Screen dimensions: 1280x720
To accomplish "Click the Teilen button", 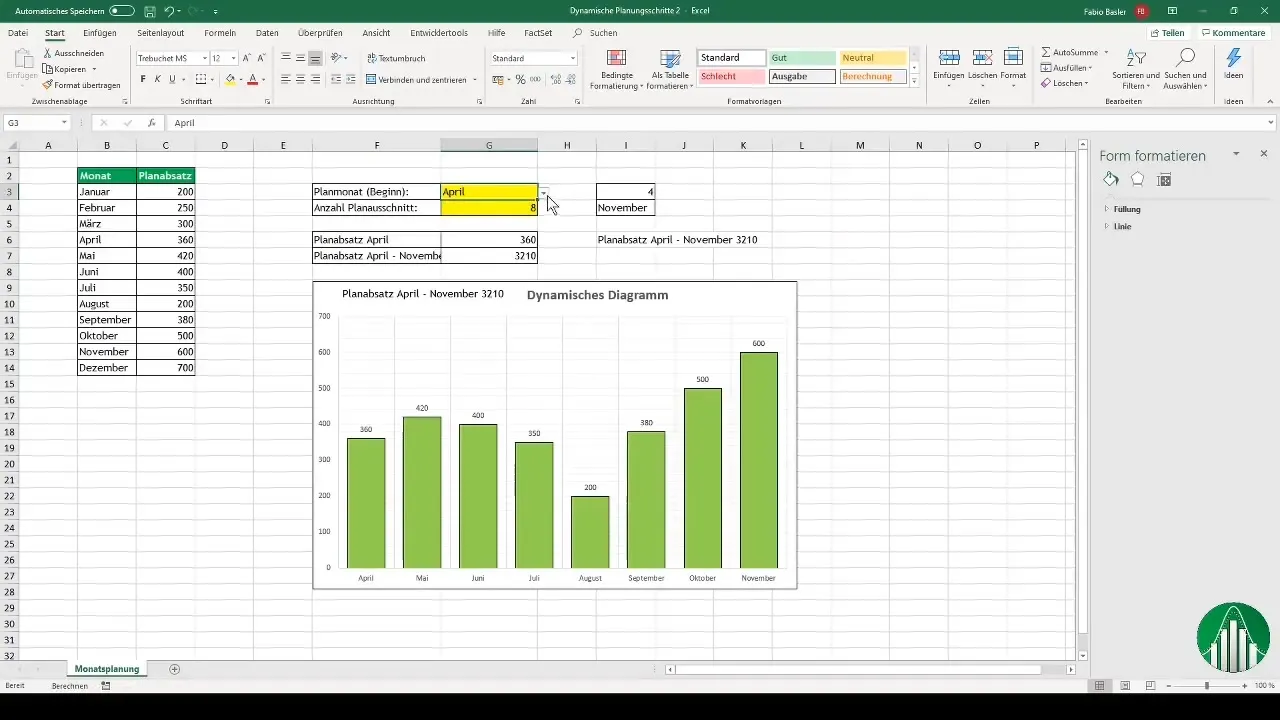I will [x=1167, y=33].
